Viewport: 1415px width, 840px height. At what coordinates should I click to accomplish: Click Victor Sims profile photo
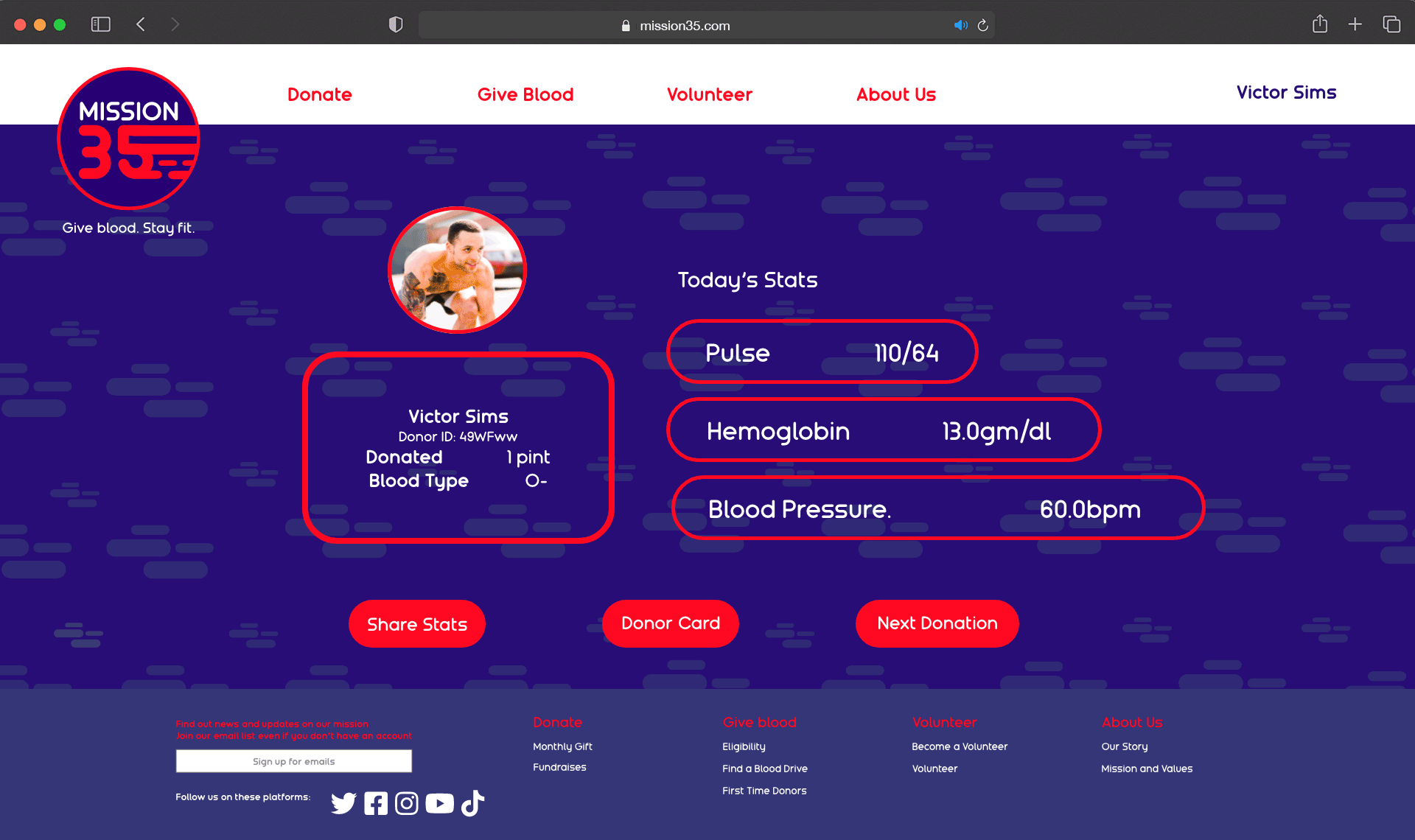click(458, 270)
